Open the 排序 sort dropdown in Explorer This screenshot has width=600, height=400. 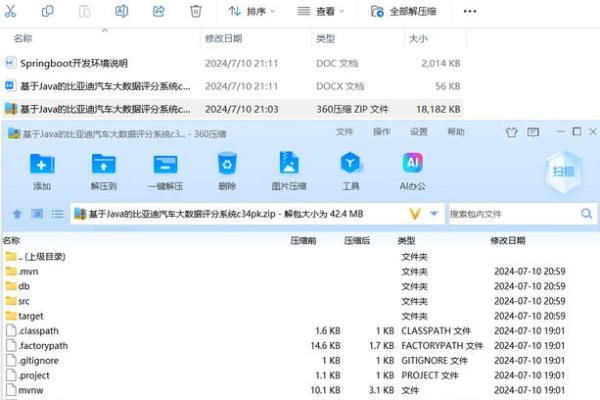click(x=251, y=11)
